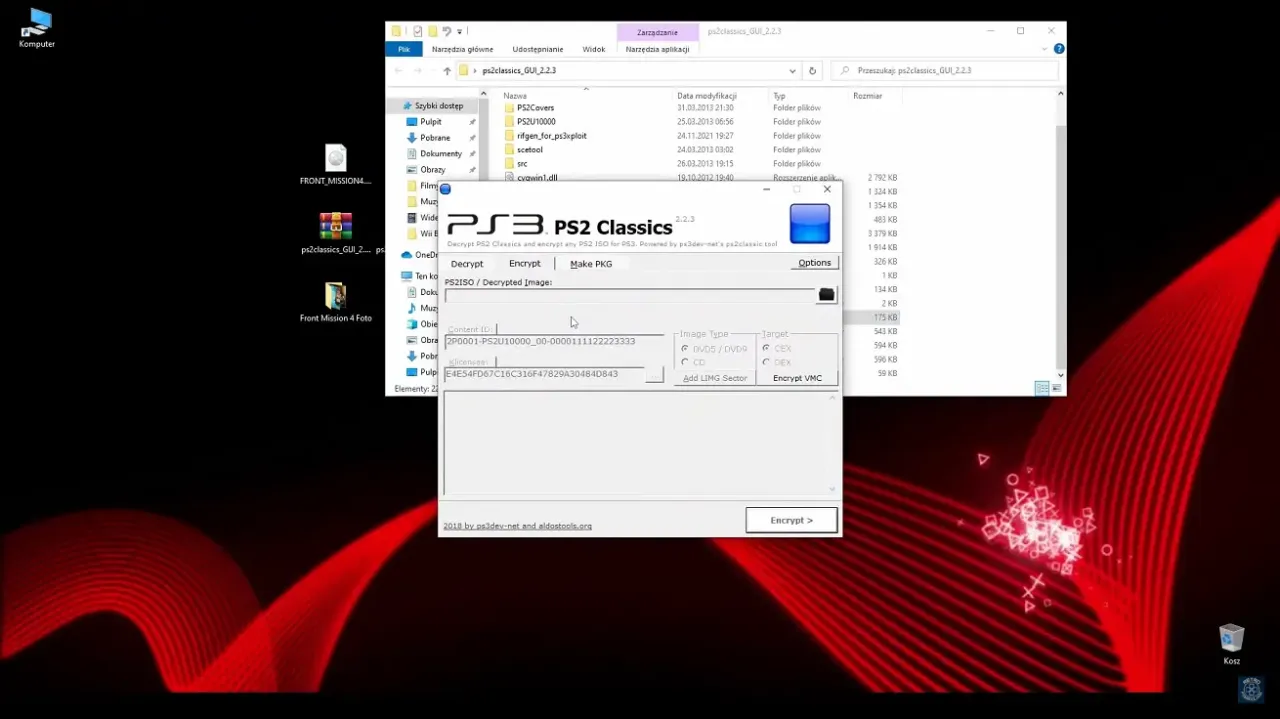Open the ps3dev-net and aldostools.org link
Image resolution: width=1280 pixels, height=719 pixels.
[x=518, y=526]
